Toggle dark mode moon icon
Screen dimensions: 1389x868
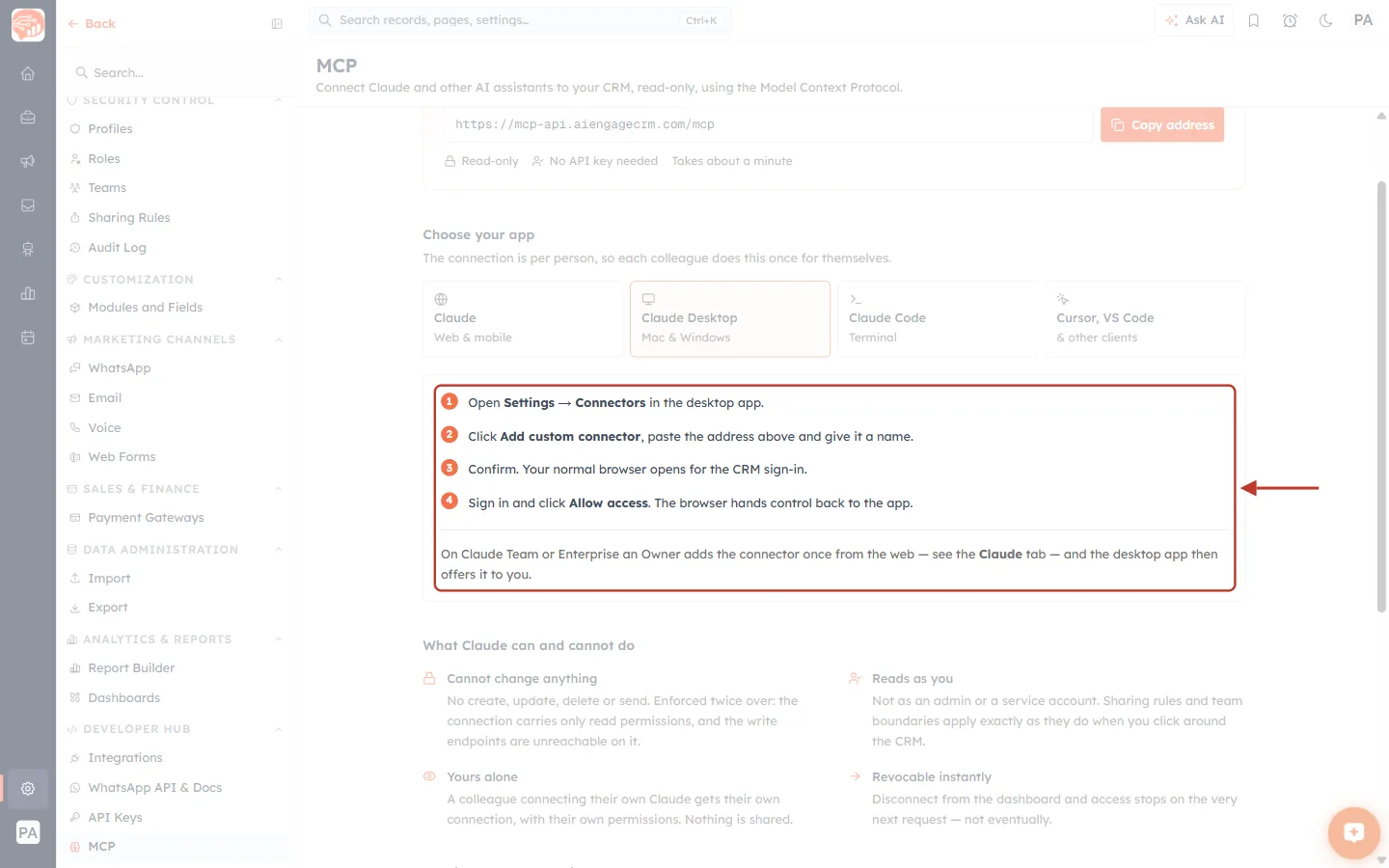pyautogui.click(x=1326, y=20)
